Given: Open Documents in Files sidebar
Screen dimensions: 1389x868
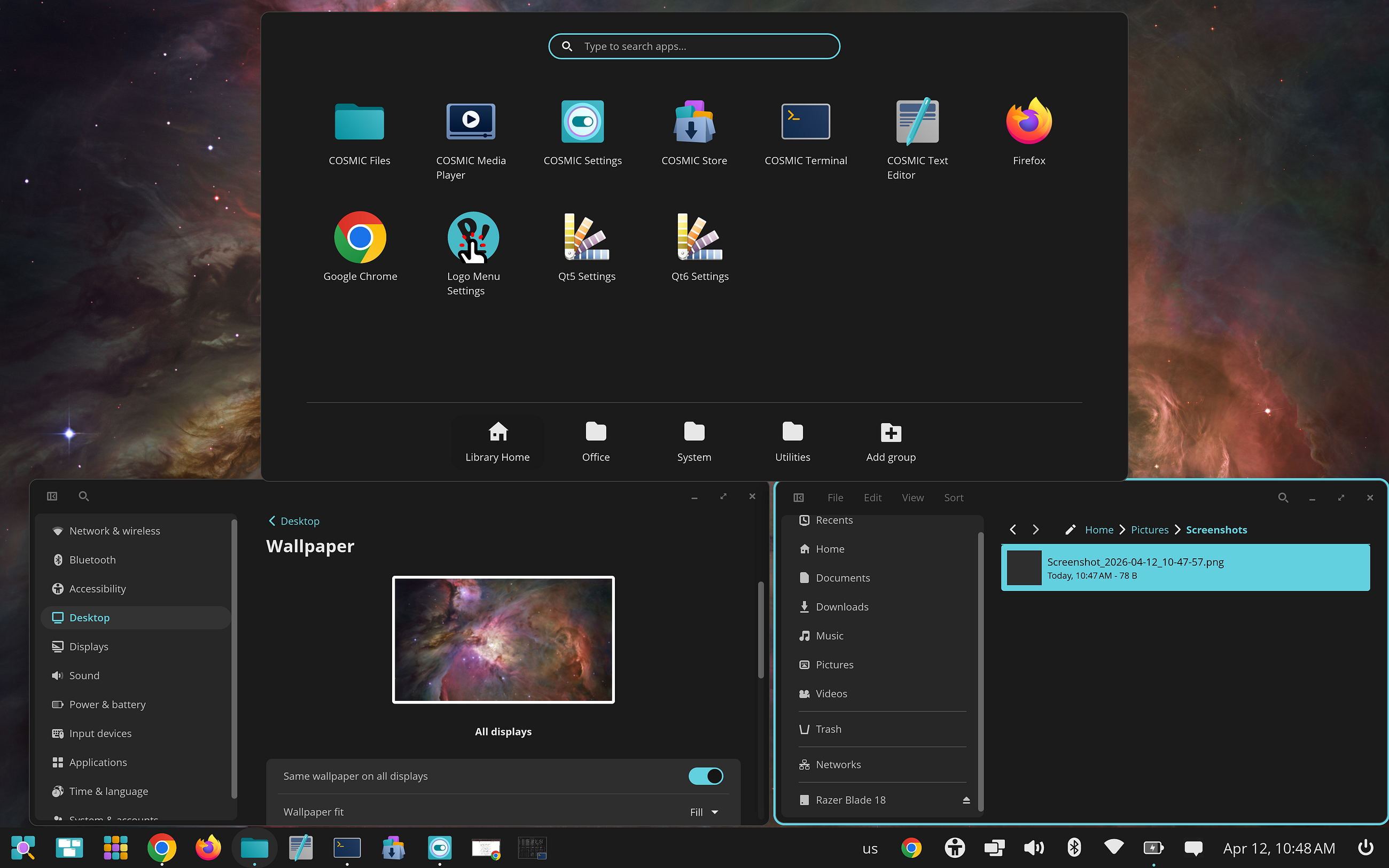Looking at the screenshot, I should (882, 578).
